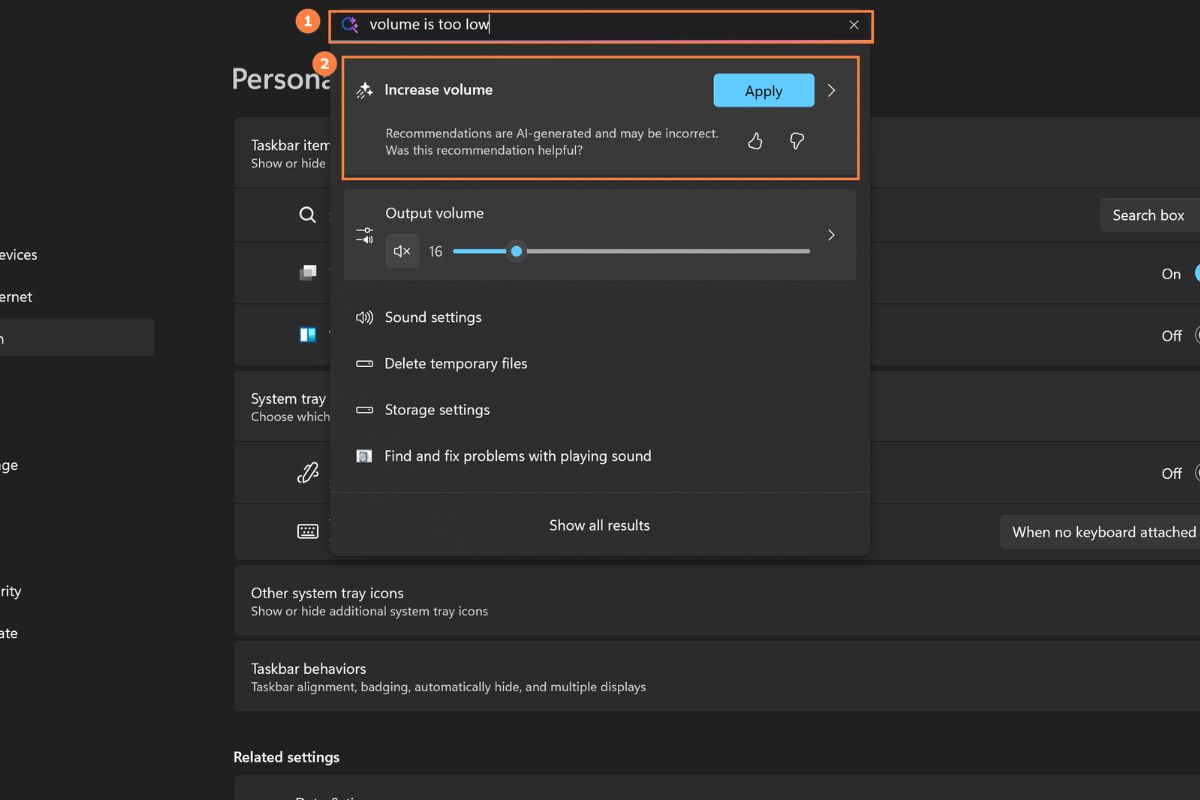Click the 'Related settings' heading
This screenshot has height=800, width=1200.
[x=286, y=757]
